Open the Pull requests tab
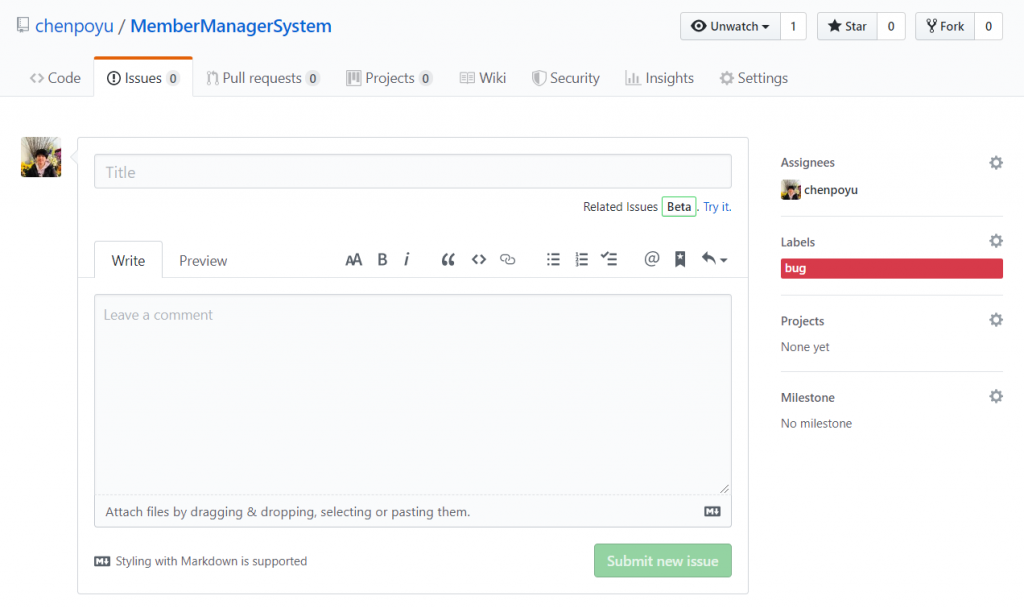This screenshot has width=1024, height=608. point(263,78)
